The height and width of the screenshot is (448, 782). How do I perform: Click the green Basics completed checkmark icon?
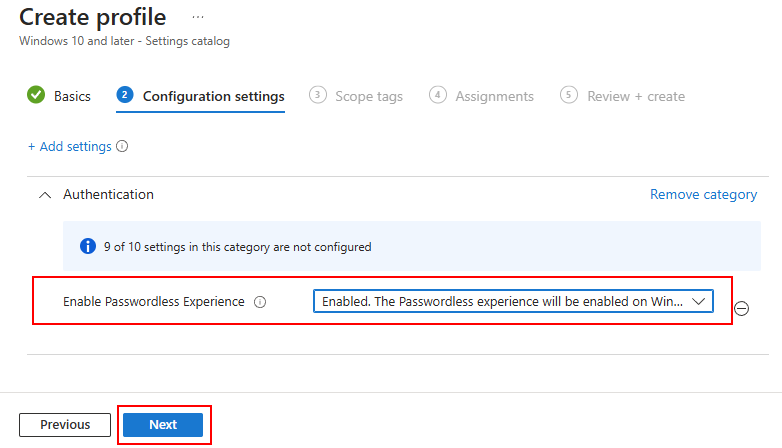(36, 95)
